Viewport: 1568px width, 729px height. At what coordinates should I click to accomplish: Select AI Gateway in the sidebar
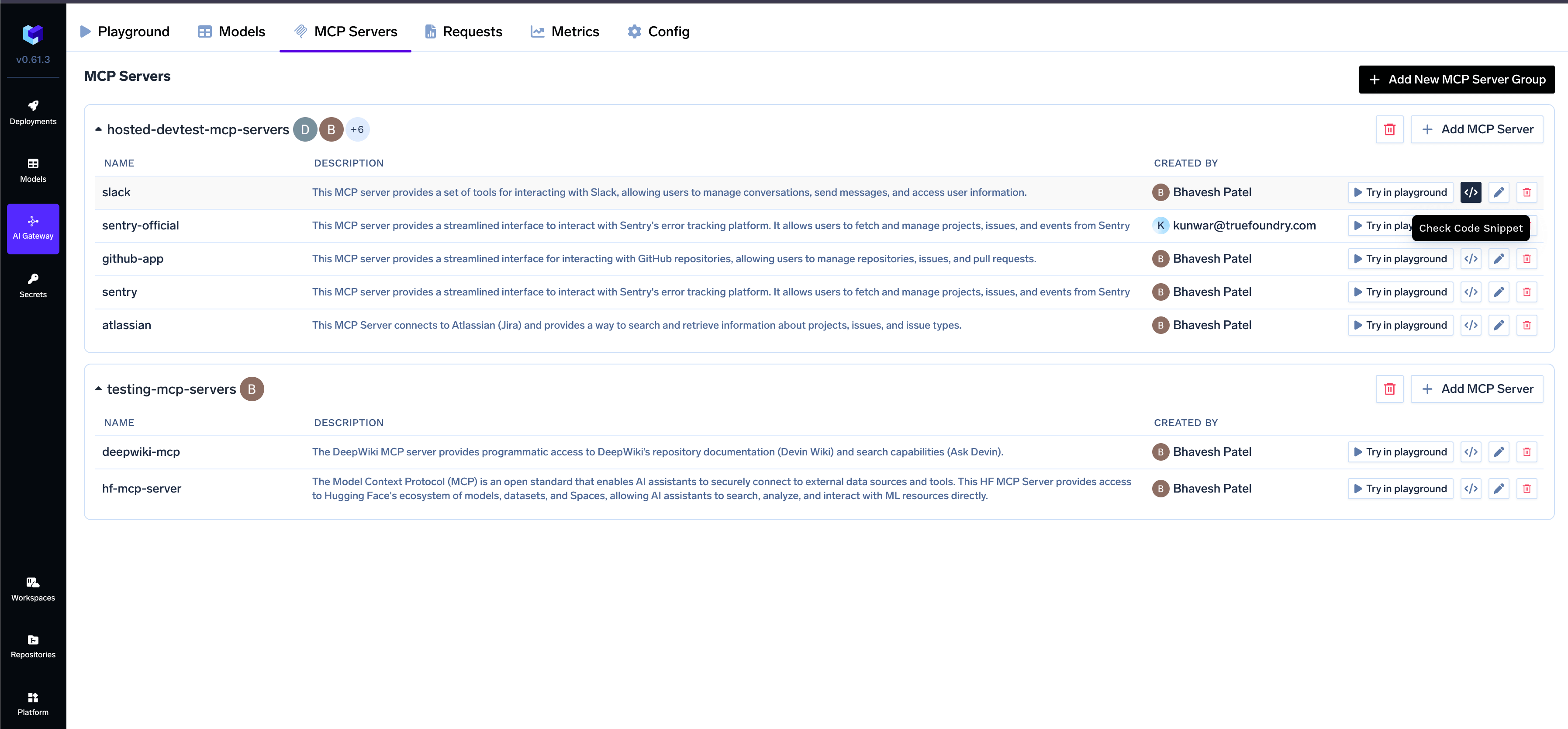33,229
